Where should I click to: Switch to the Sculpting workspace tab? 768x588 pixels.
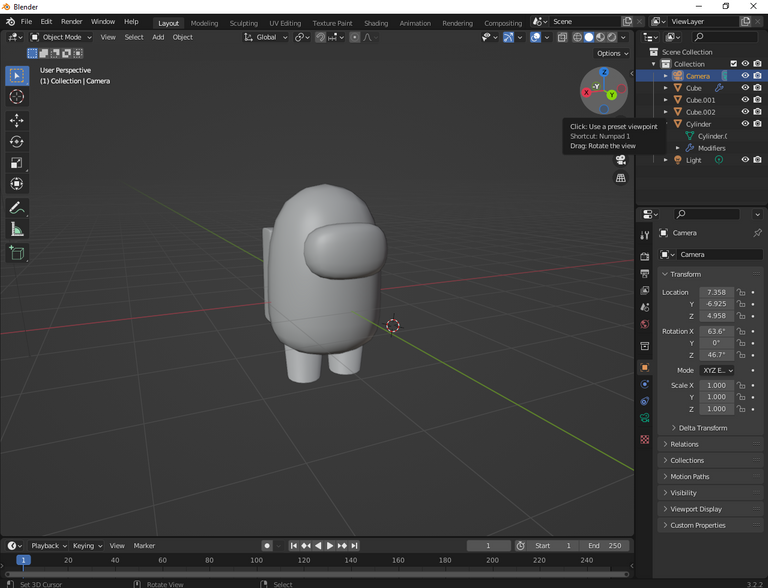tap(243, 23)
